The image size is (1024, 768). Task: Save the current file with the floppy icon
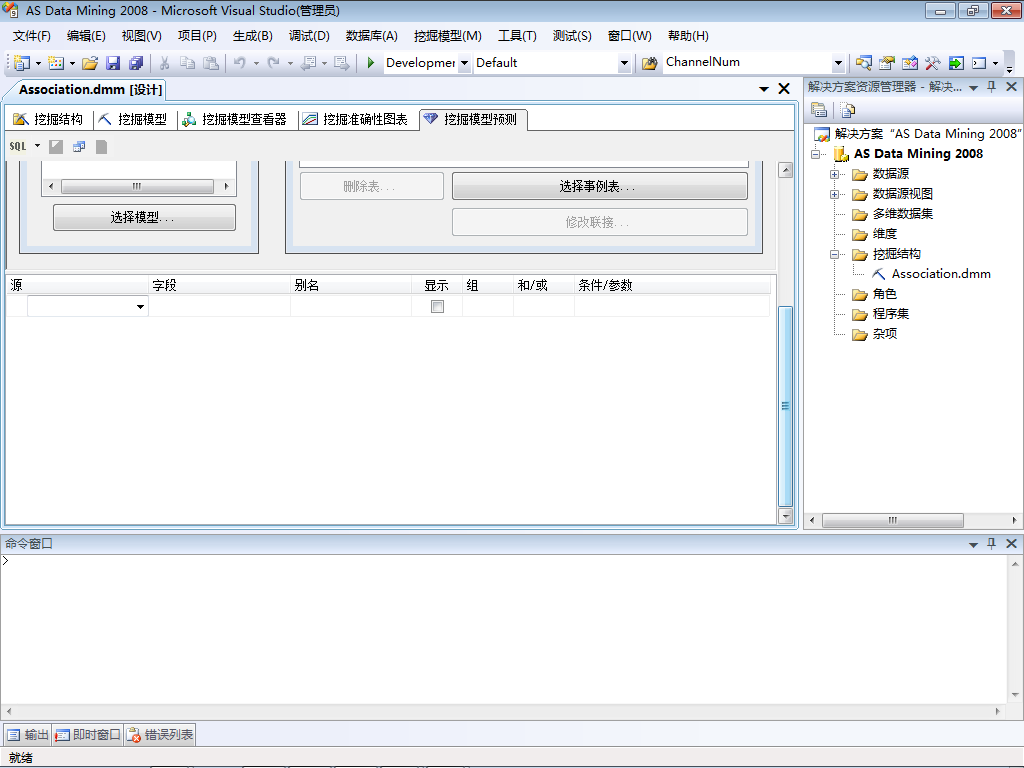[x=113, y=63]
